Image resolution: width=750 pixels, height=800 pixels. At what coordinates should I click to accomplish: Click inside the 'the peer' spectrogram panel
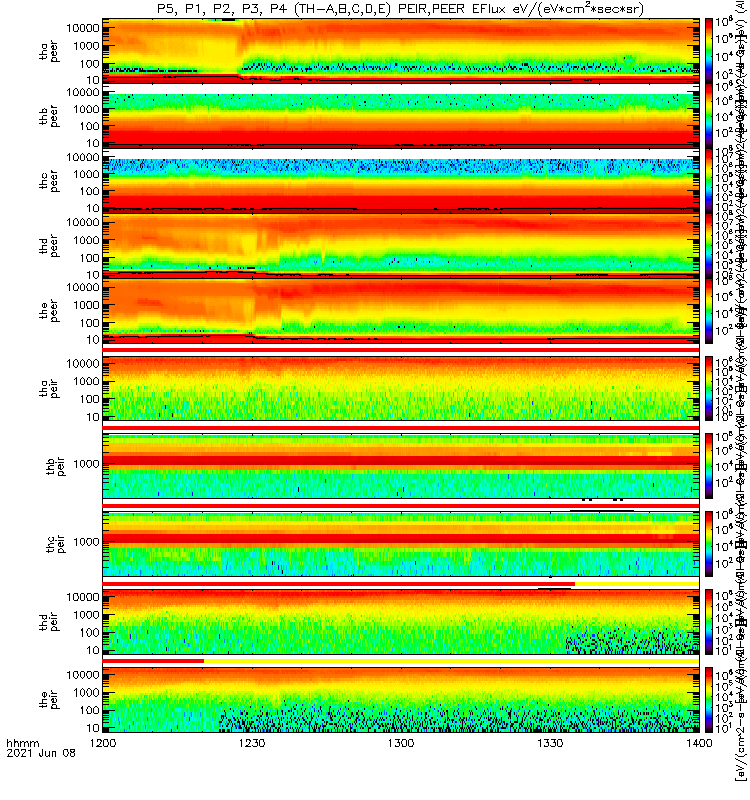click(x=401, y=310)
